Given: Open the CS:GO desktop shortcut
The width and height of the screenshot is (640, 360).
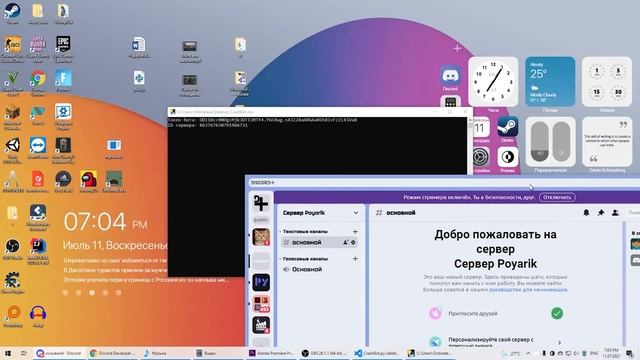Looking at the screenshot, I should point(12,46).
